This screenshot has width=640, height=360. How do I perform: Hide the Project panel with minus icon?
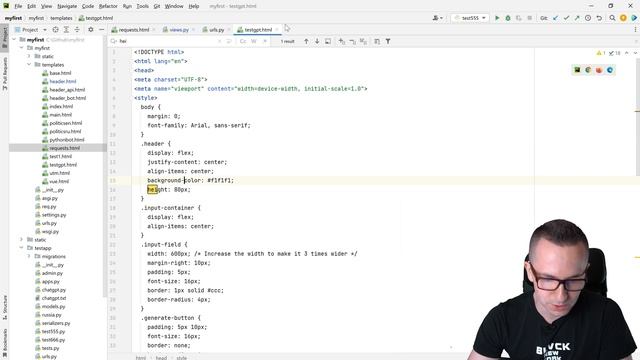pos(101,30)
